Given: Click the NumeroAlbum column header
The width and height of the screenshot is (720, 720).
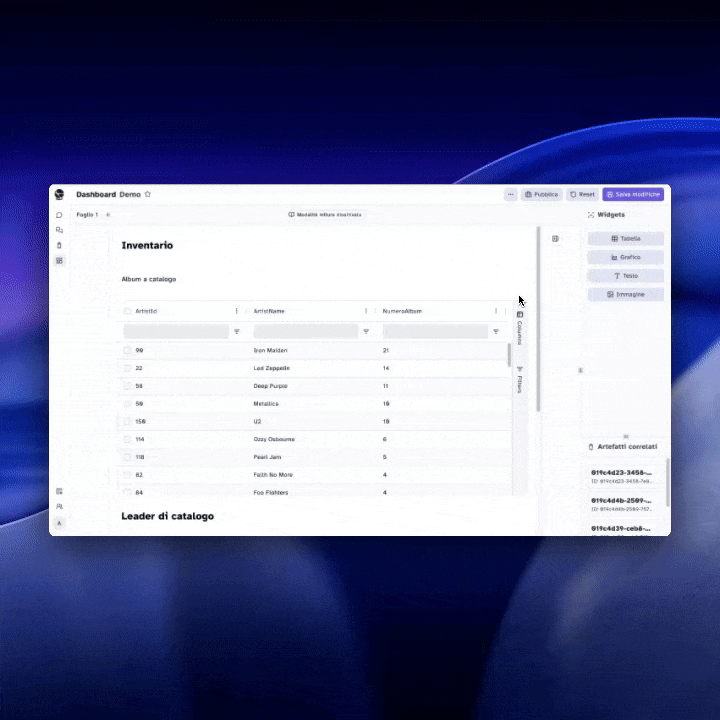Looking at the screenshot, I should (402, 311).
